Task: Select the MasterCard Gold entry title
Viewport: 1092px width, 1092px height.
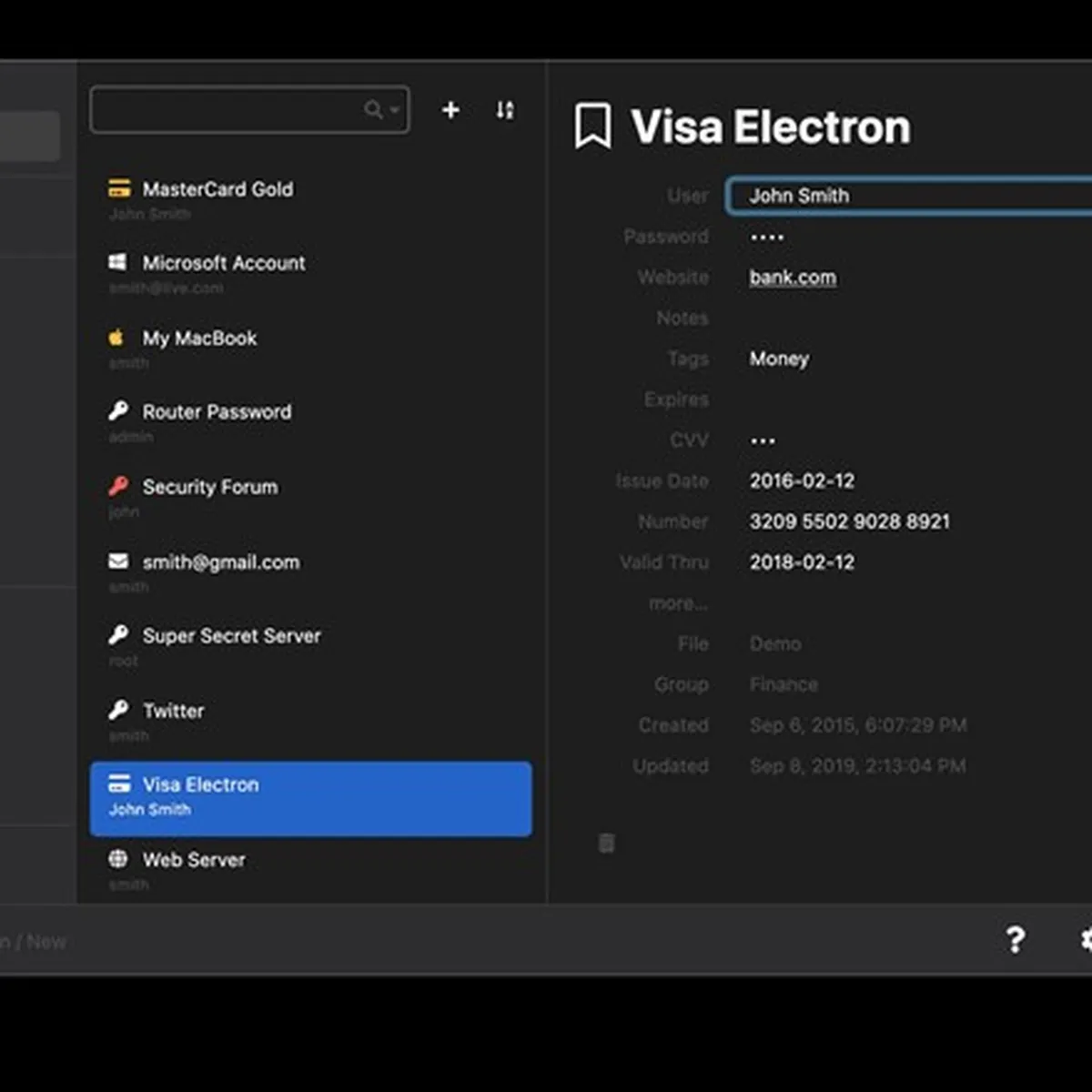Action: (217, 189)
